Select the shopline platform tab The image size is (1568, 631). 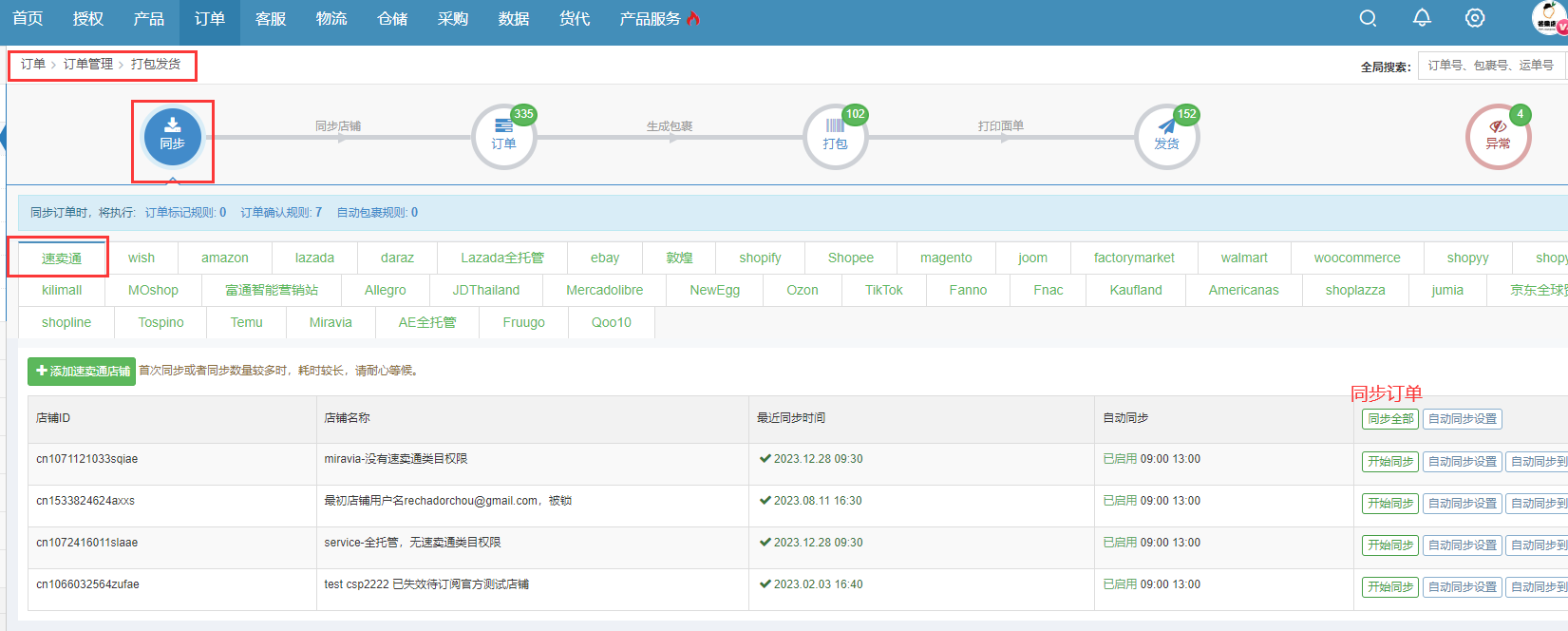66,322
